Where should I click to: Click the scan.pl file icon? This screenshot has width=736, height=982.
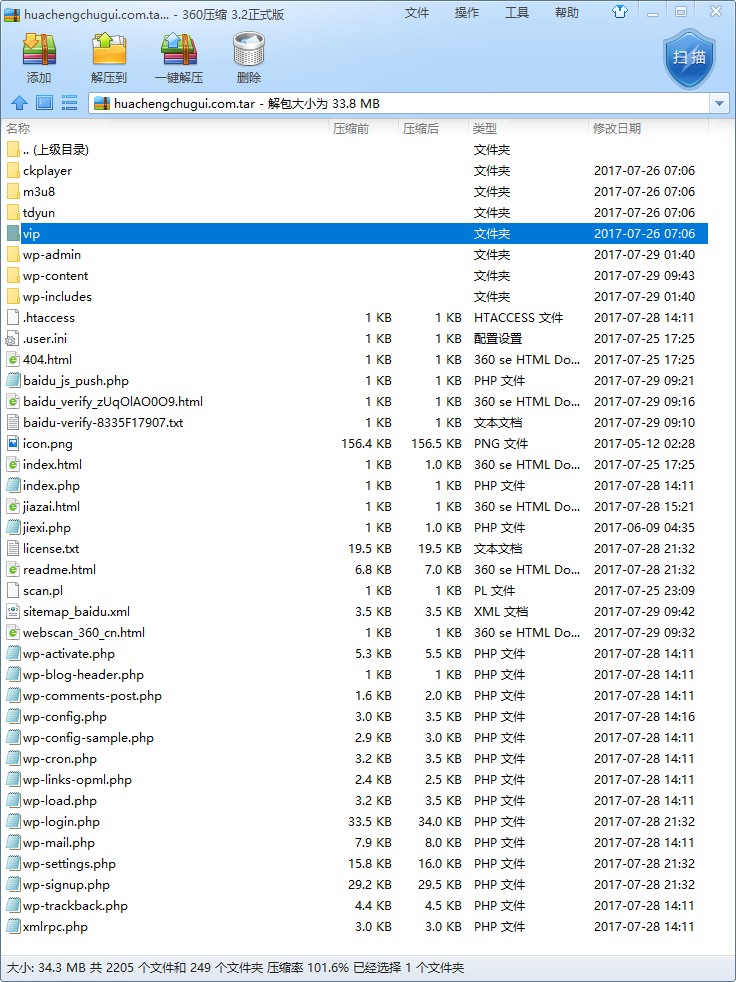coord(13,591)
